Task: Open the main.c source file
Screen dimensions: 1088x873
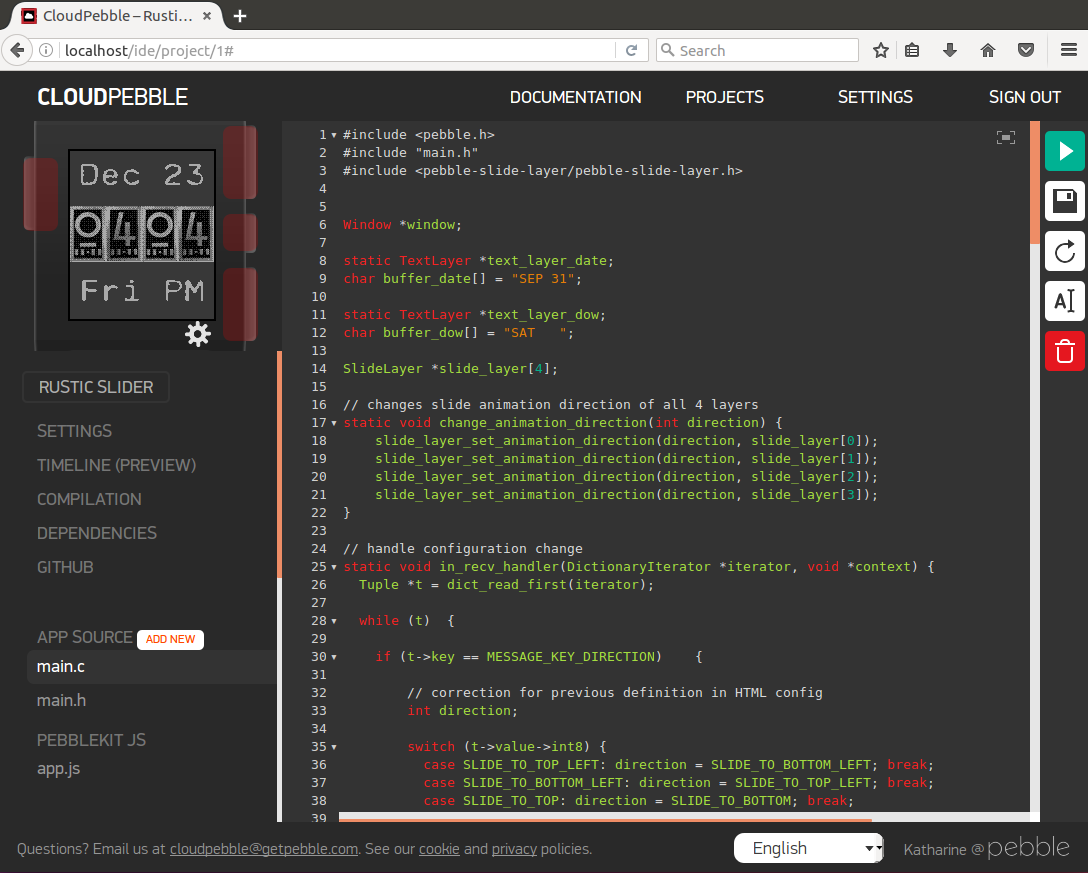Action: (x=152, y=667)
